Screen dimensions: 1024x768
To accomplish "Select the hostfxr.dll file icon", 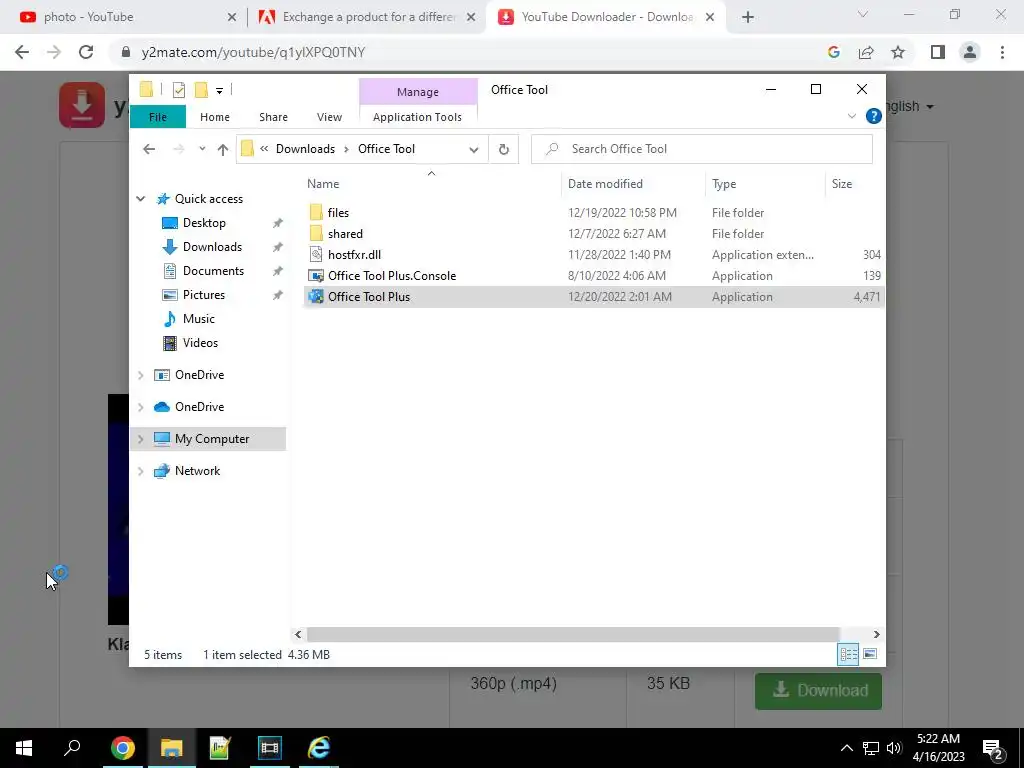I will point(316,255).
